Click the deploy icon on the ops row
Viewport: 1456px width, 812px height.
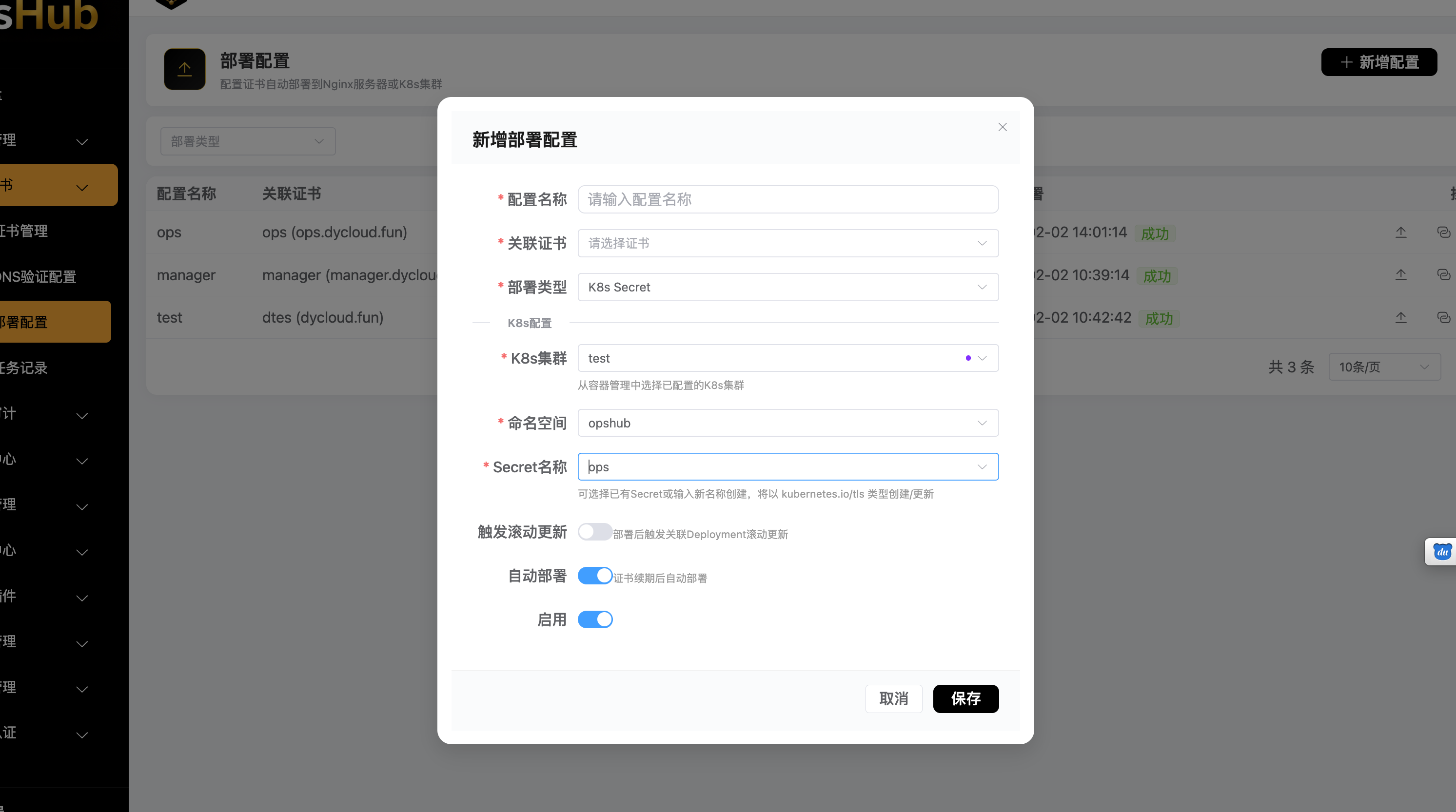tap(1401, 232)
